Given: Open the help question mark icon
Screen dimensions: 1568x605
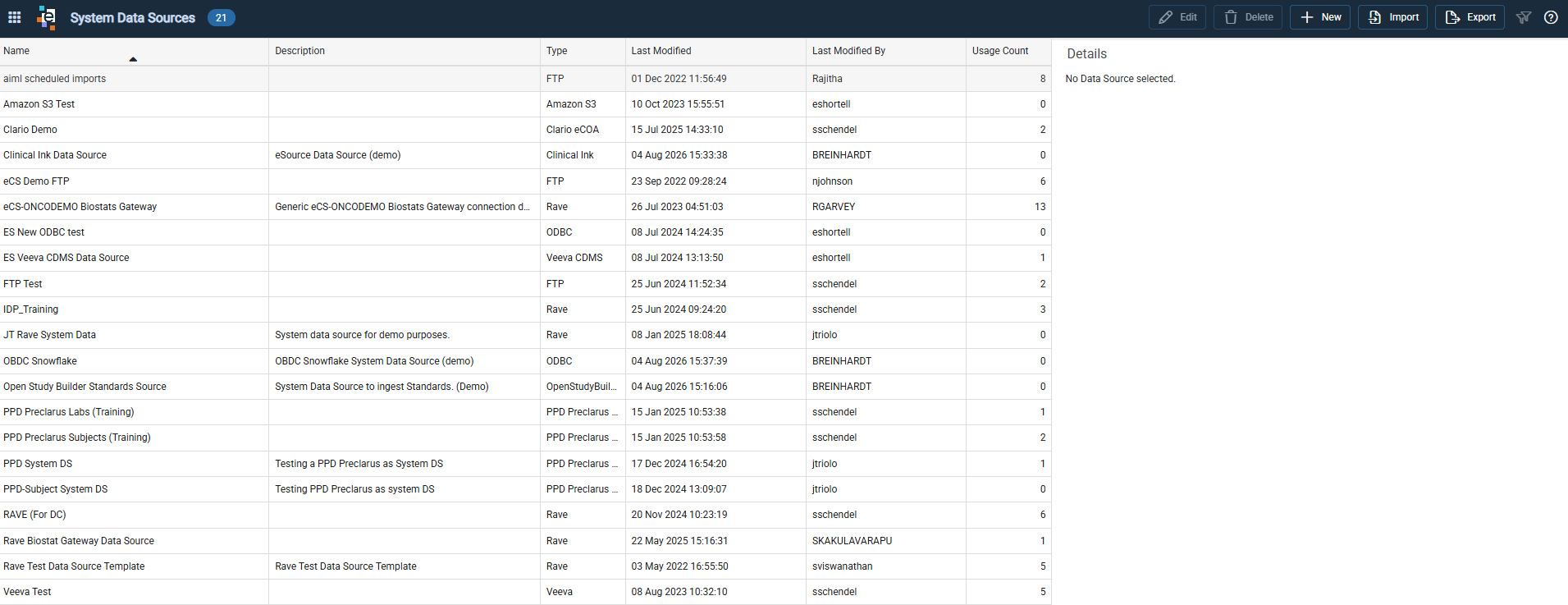Looking at the screenshot, I should [1551, 17].
